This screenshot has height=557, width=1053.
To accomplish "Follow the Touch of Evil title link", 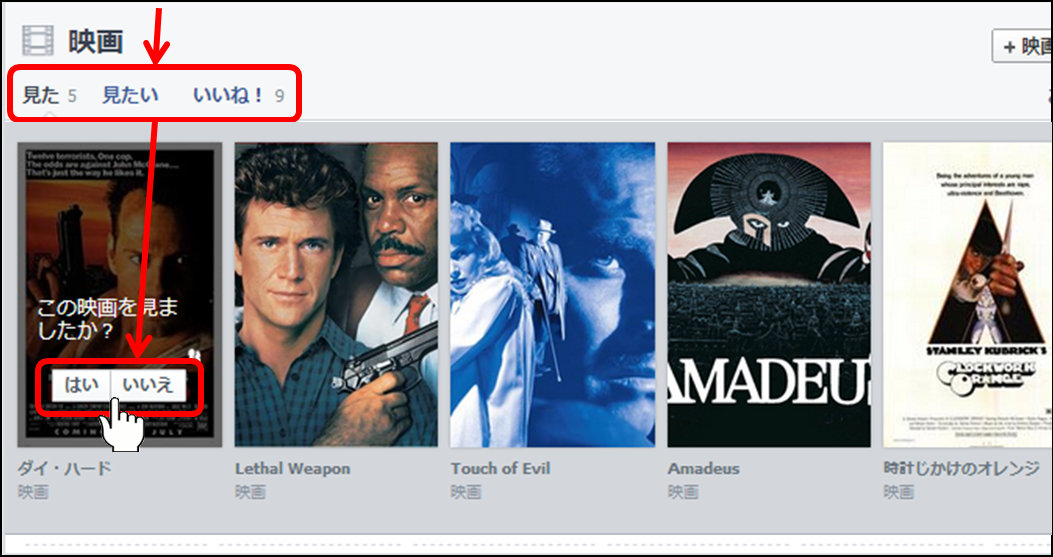I will pos(500,468).
